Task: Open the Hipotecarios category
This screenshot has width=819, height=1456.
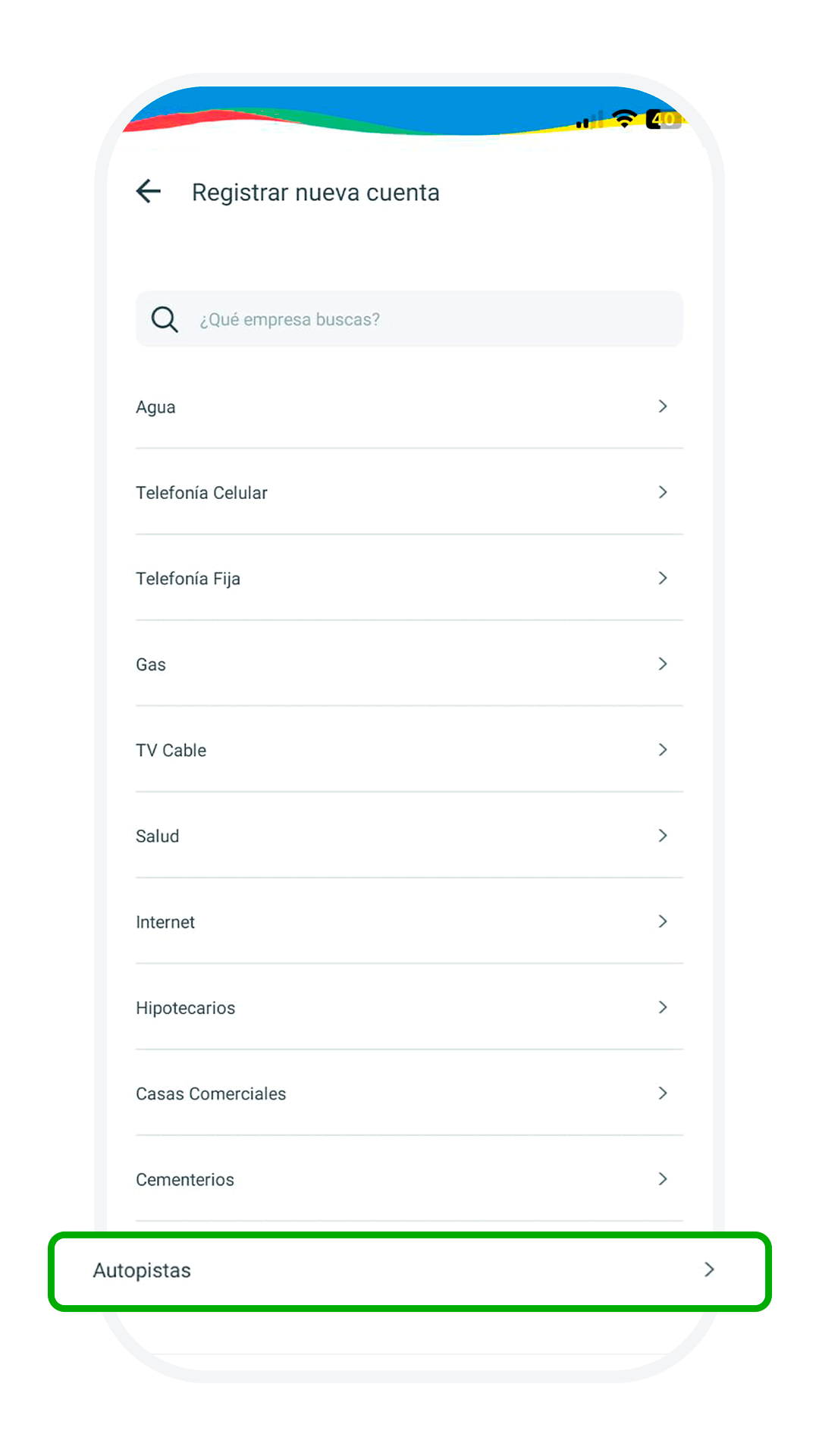Action: tap(186, 1008)
